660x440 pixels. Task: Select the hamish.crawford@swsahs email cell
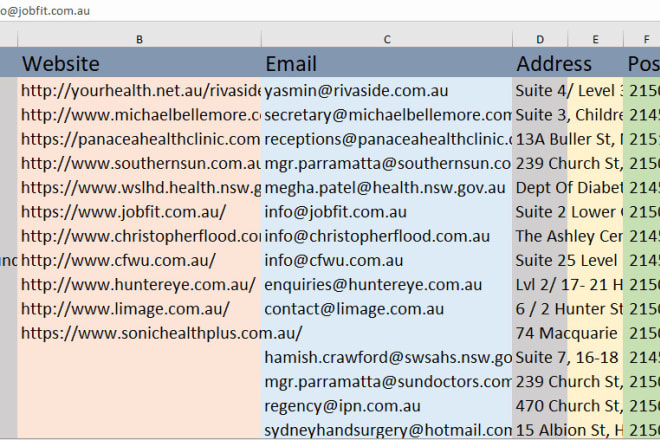pyautogui.click(x=387, y=357)
